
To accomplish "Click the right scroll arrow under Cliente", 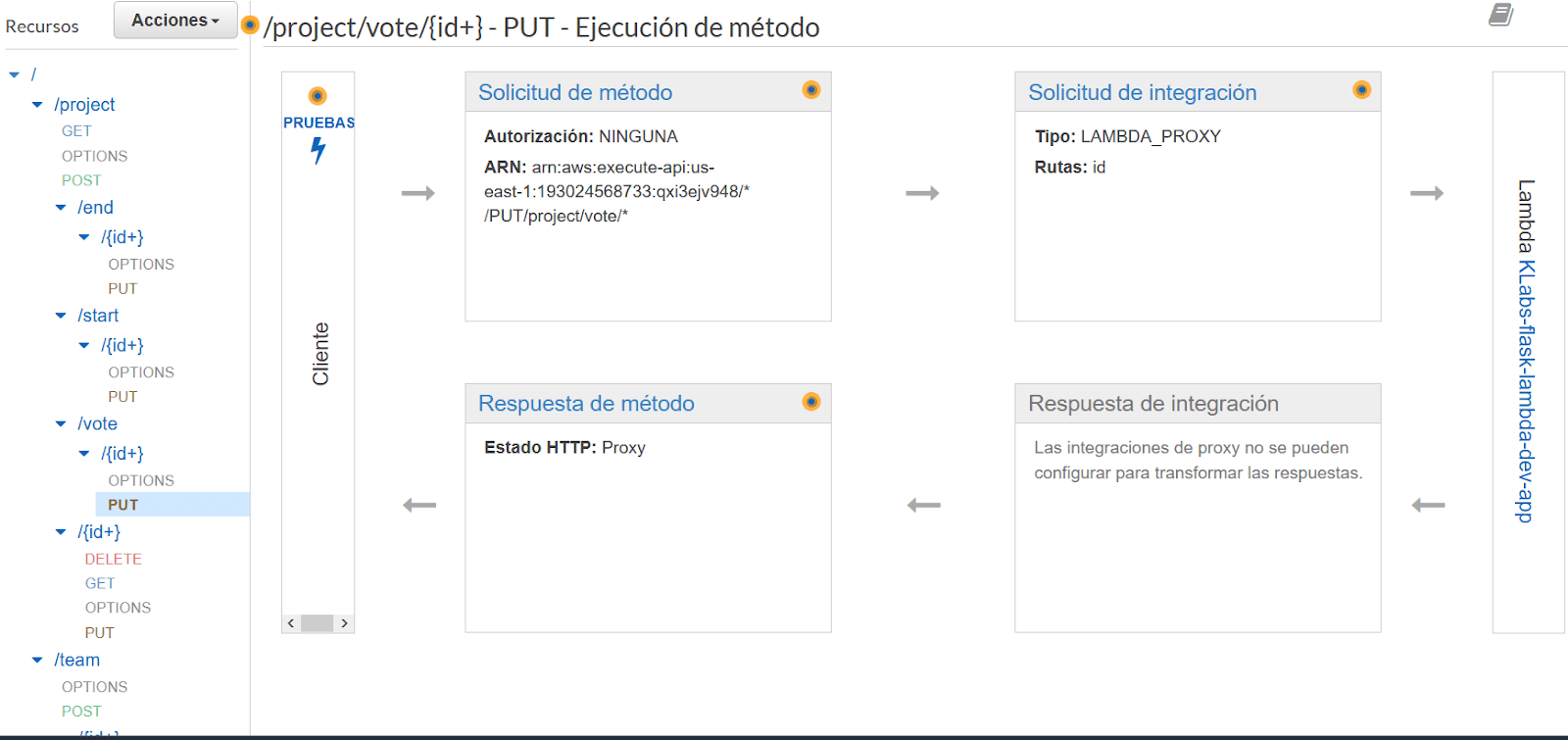I will [x=344, y=623].
